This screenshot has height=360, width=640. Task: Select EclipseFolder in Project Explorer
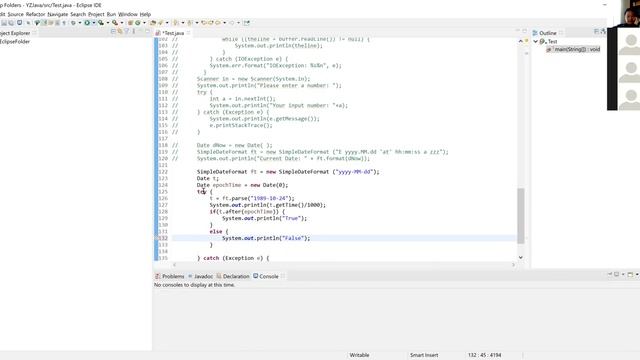pos(15,42)
